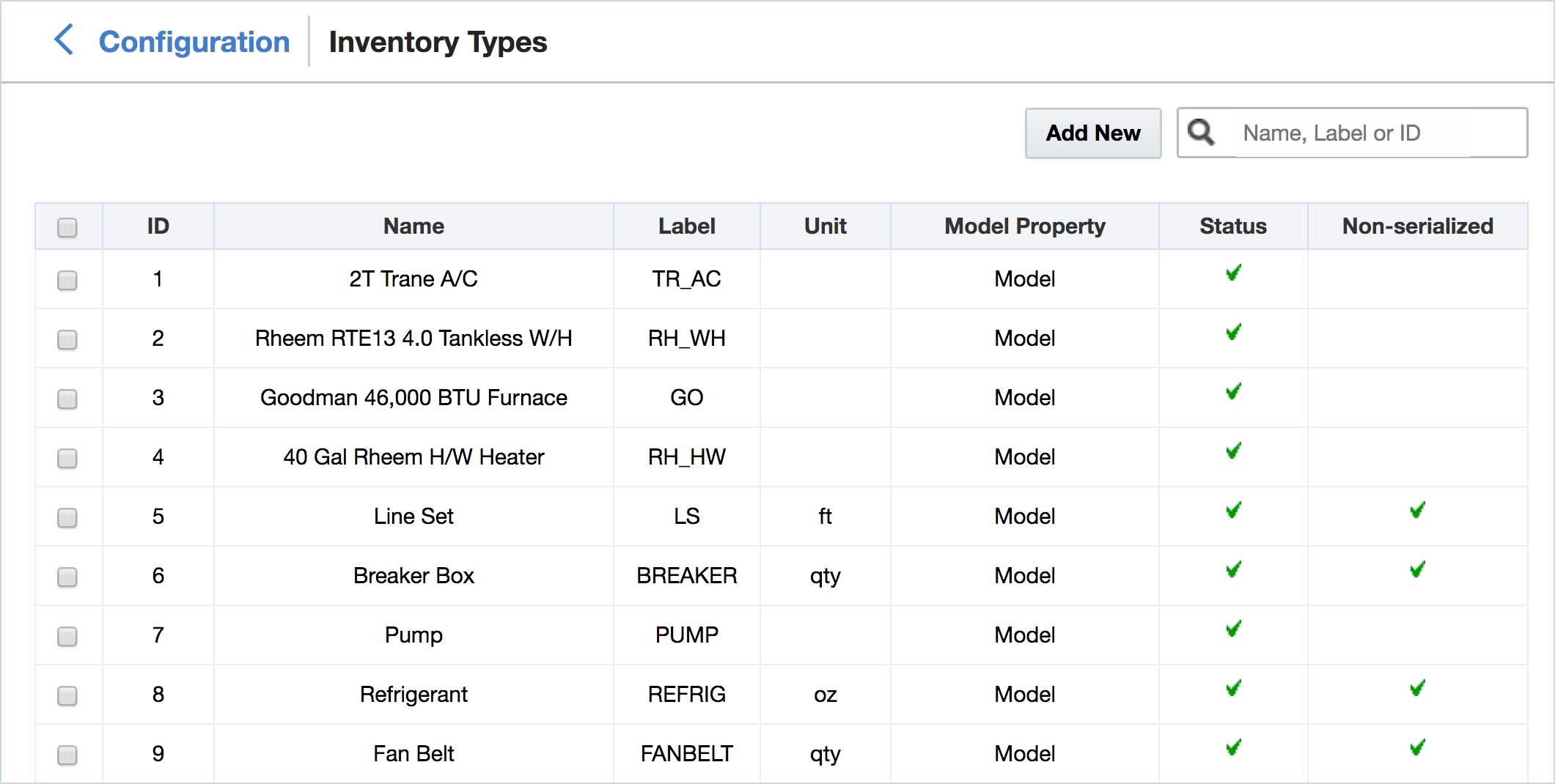1555x784 pixels.
Task: Click the Unit column header to sort
Action: [824, 226]
